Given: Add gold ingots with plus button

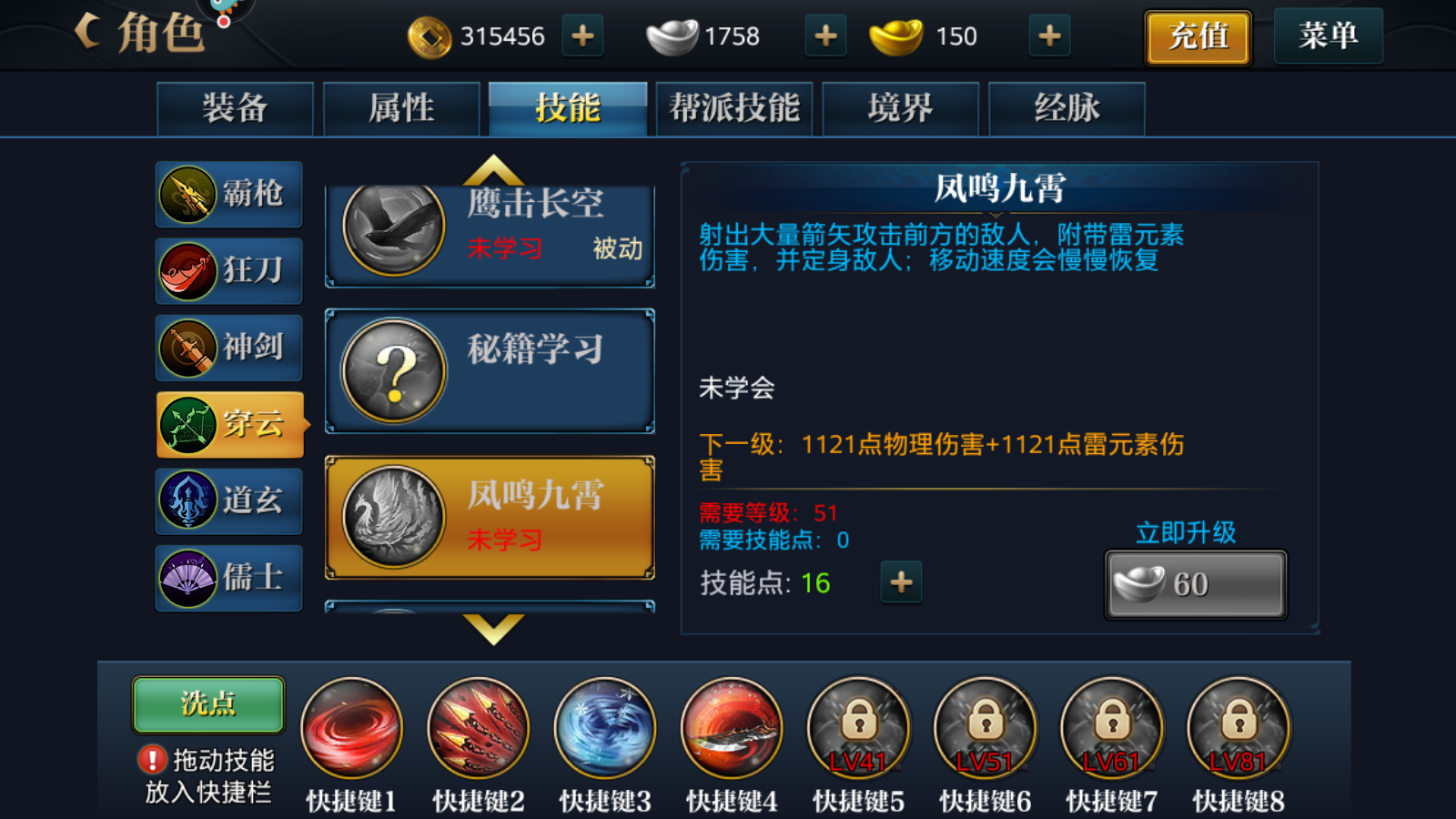Looking at the screenshot, I should [1049, 36].
